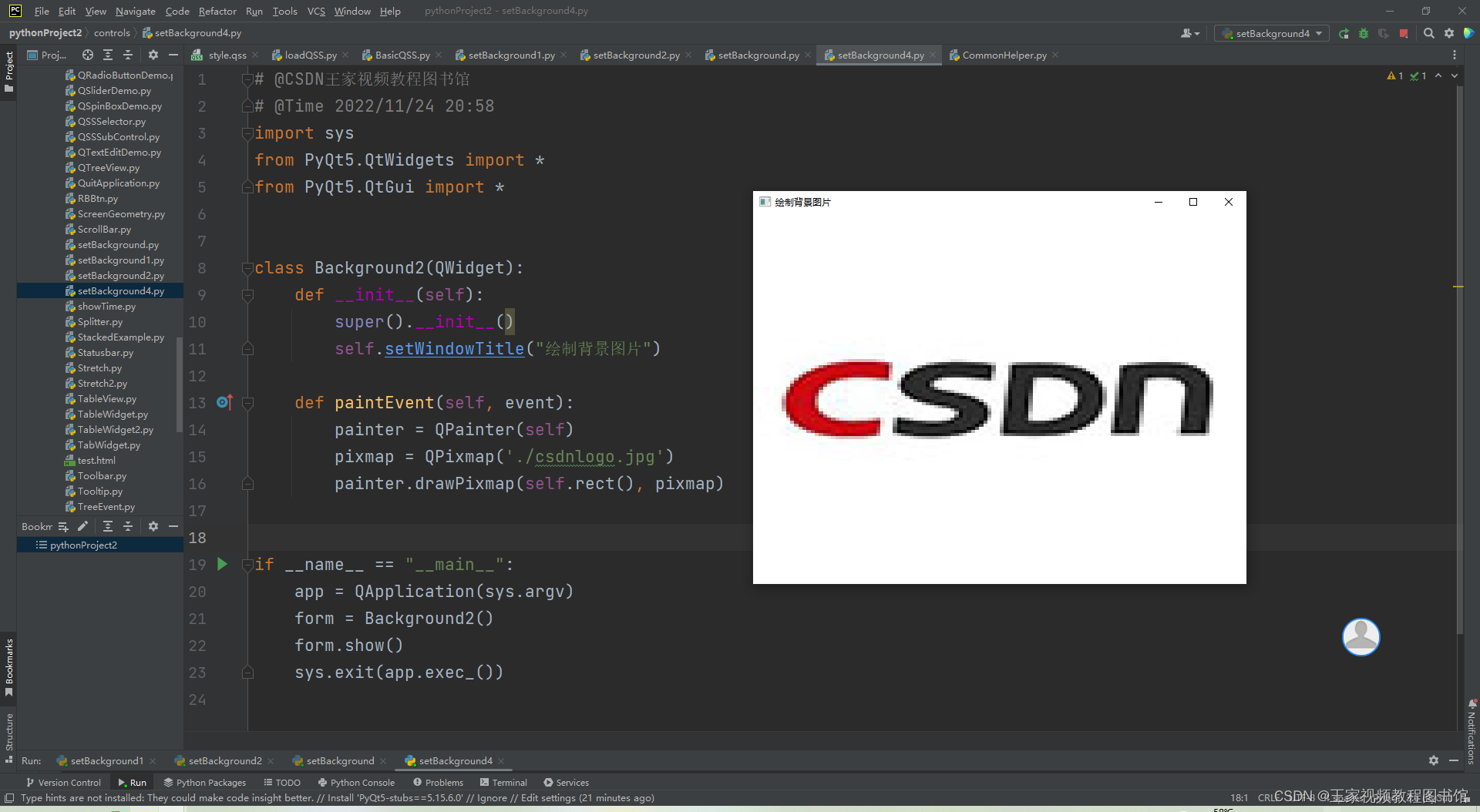Expand all in Project panel toolbar
The width and height of the screenshot is (1480, 812).
click(108, 55)
